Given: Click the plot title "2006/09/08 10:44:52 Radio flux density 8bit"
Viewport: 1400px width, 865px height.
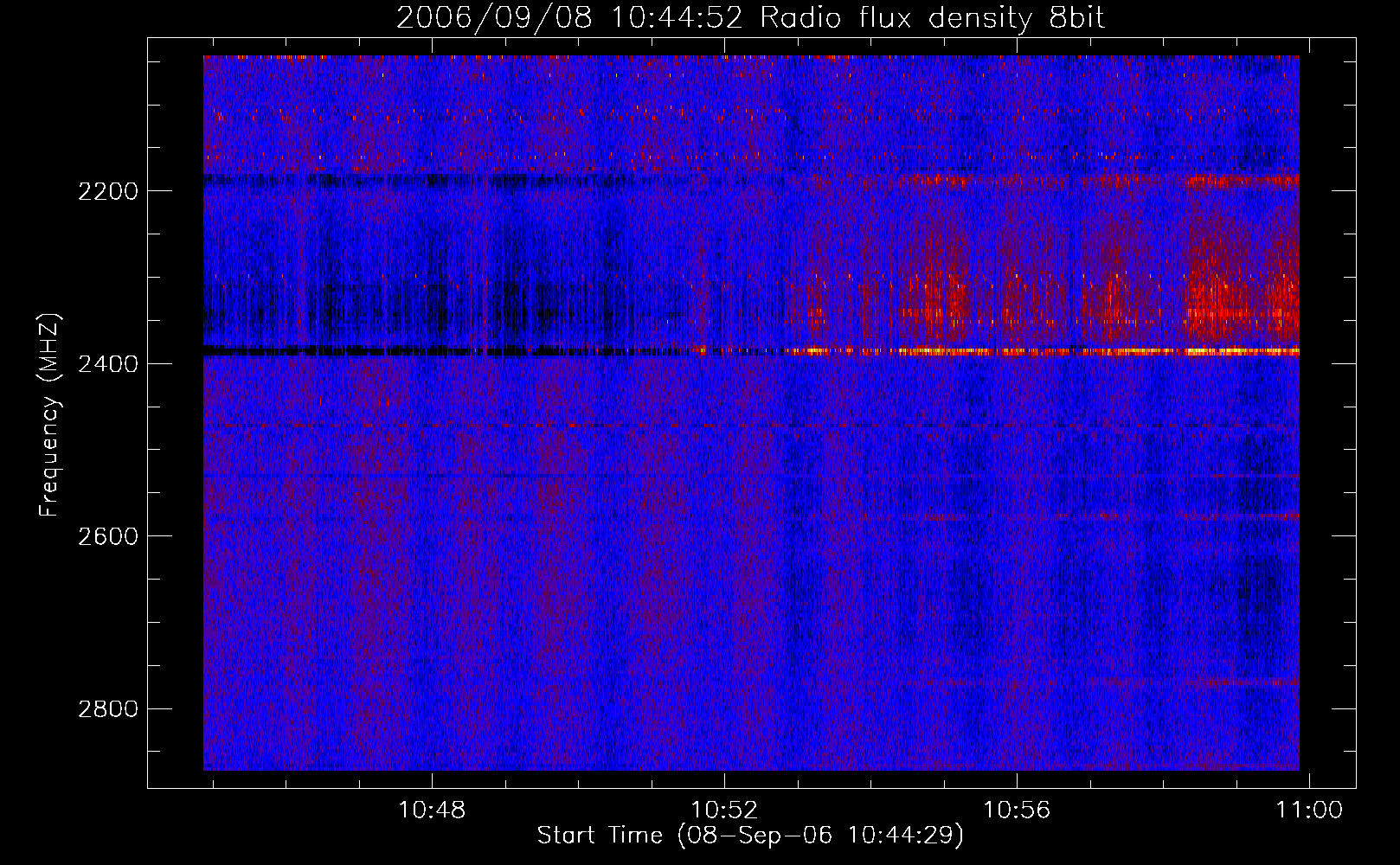Looking at the screenshot, I should pos(750,17).
